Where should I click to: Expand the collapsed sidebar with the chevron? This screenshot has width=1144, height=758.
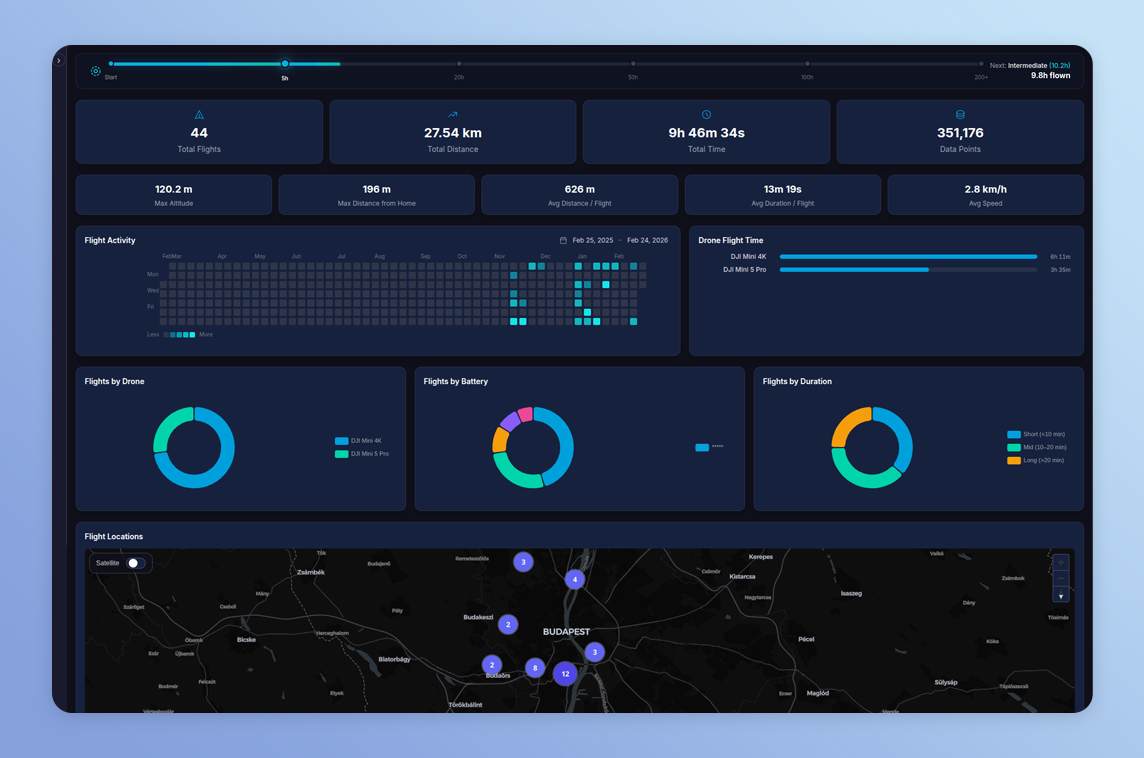(59, 61)
